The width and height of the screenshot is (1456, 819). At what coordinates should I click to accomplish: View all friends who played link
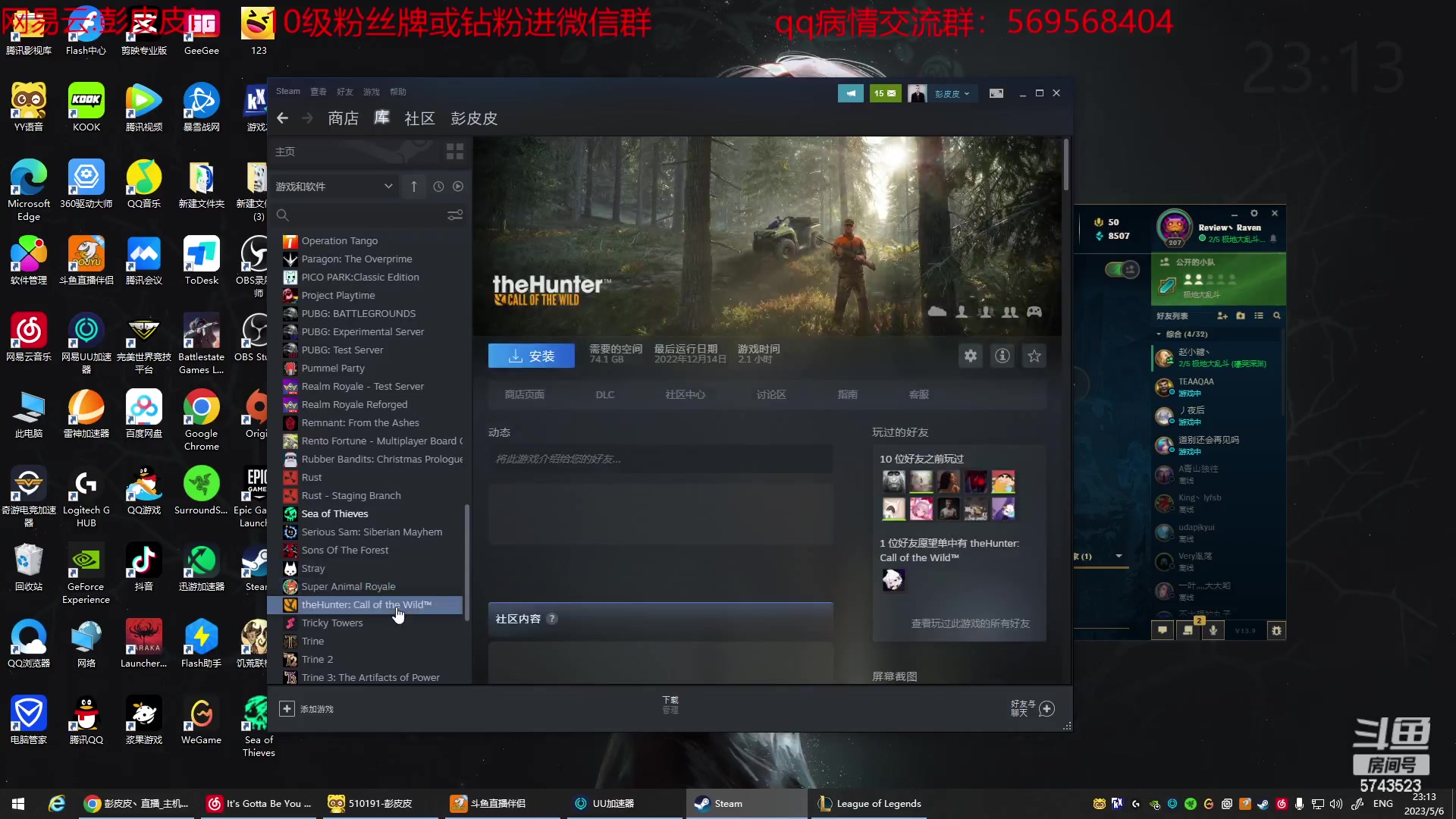[x=971, y=623]
